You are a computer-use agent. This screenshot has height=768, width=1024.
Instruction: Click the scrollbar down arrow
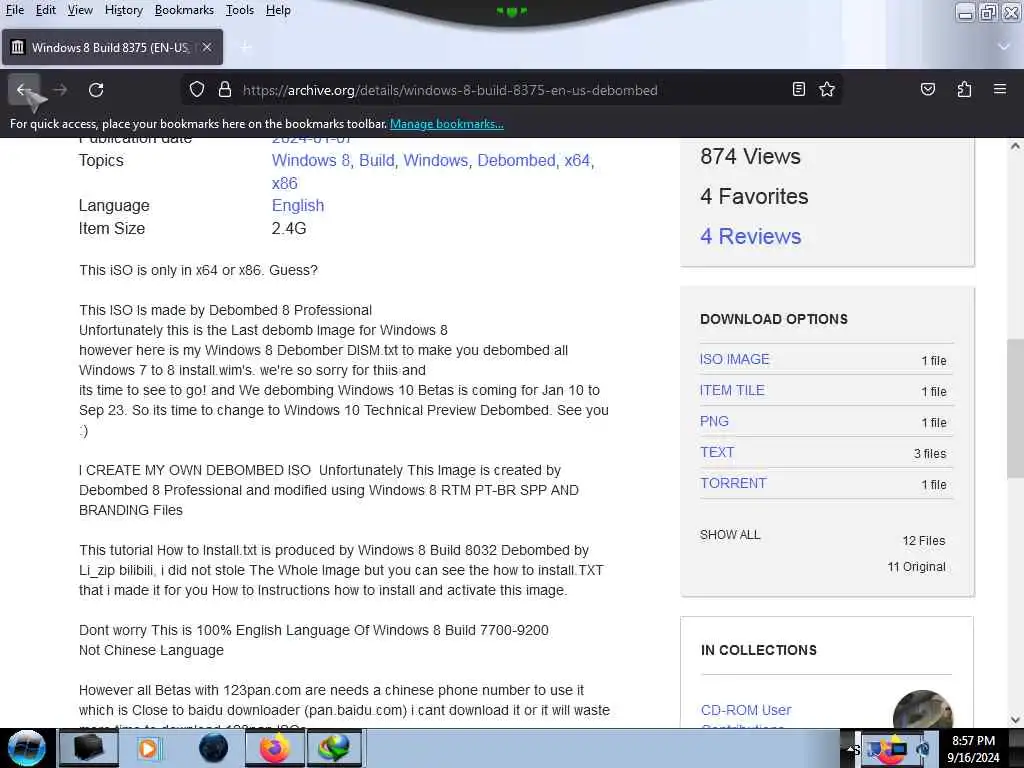pyautogui.click(x=1015, y=720)
